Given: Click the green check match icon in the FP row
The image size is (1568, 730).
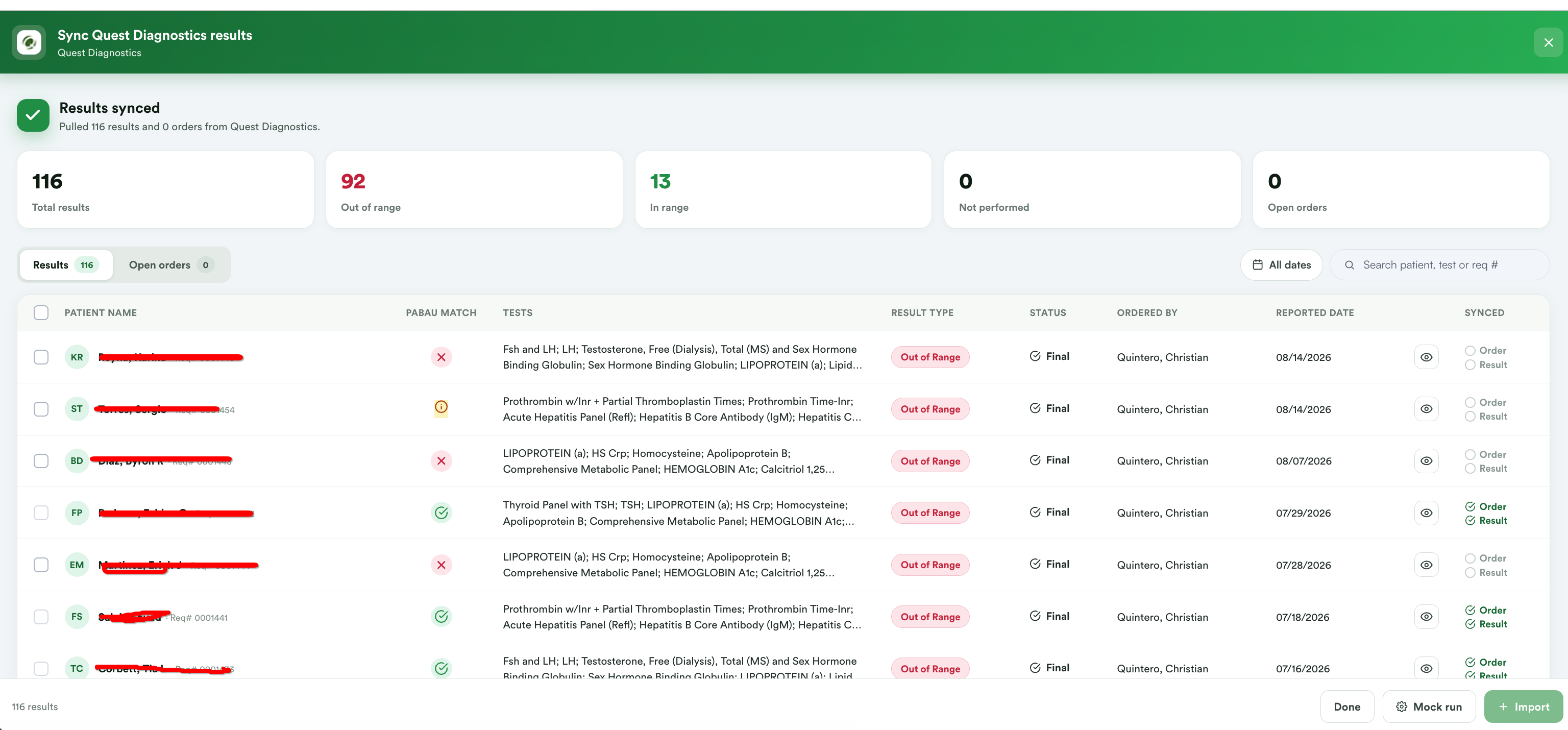Looking at the screenshot, I should coord(440,513).
